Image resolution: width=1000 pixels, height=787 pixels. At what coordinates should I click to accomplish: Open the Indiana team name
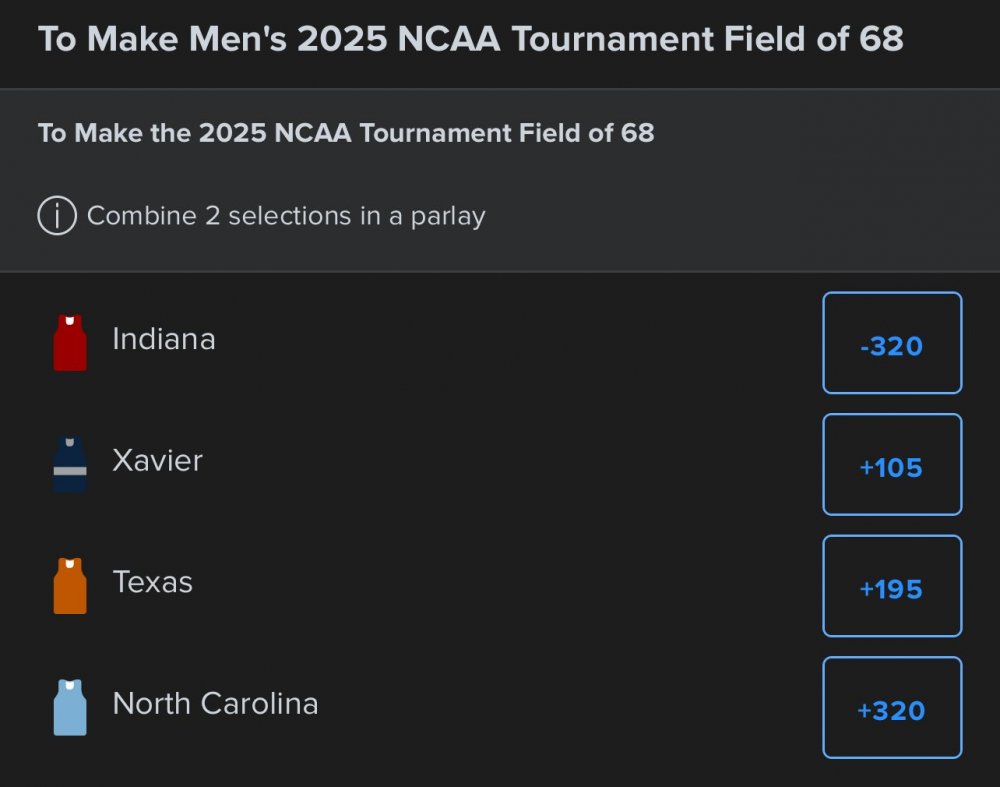click(x=163, y=339)
